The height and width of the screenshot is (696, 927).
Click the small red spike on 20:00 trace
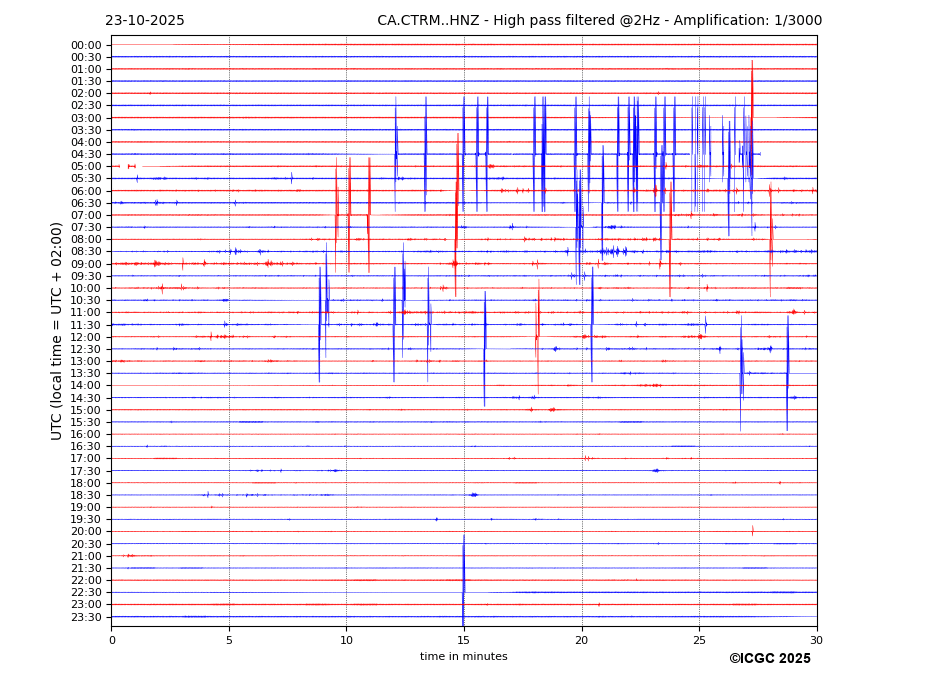coord(753,531)
